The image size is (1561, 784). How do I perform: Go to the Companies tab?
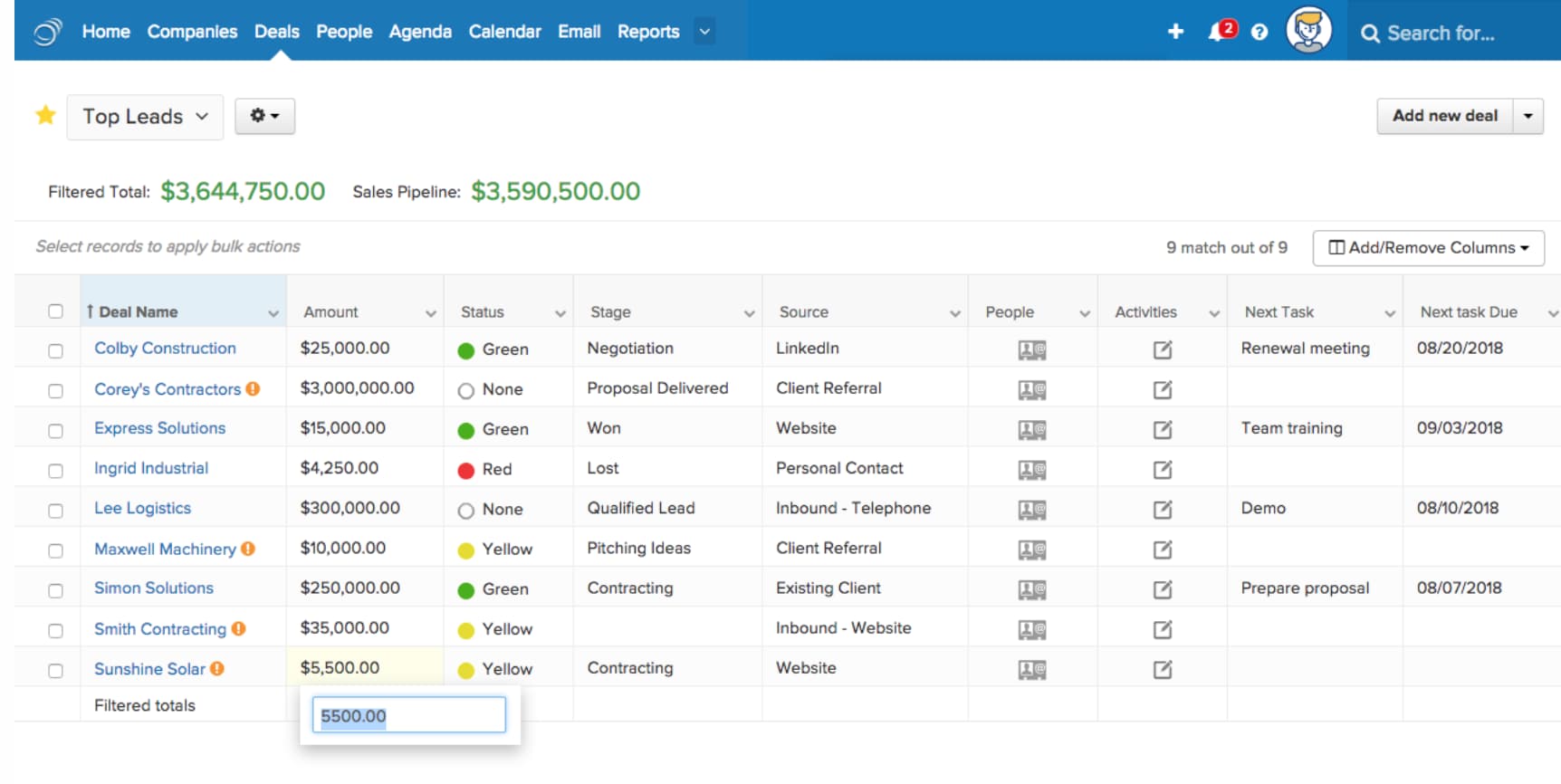coord(192,32)
